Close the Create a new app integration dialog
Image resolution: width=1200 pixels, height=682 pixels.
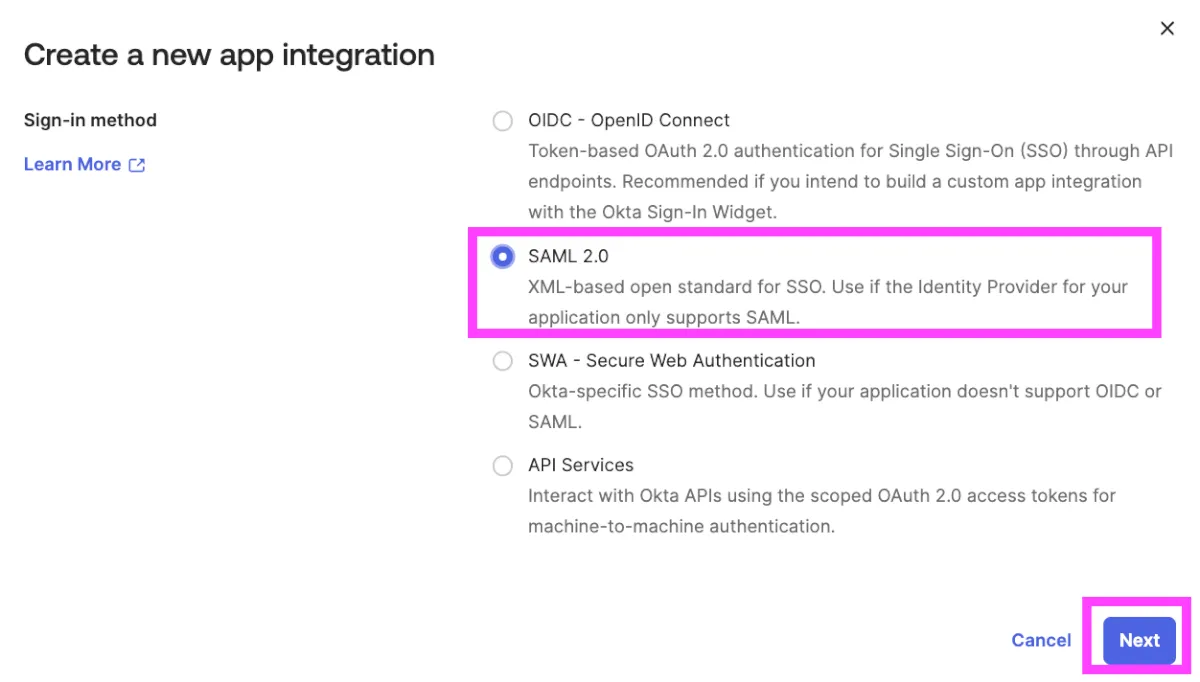(1166, 29)
